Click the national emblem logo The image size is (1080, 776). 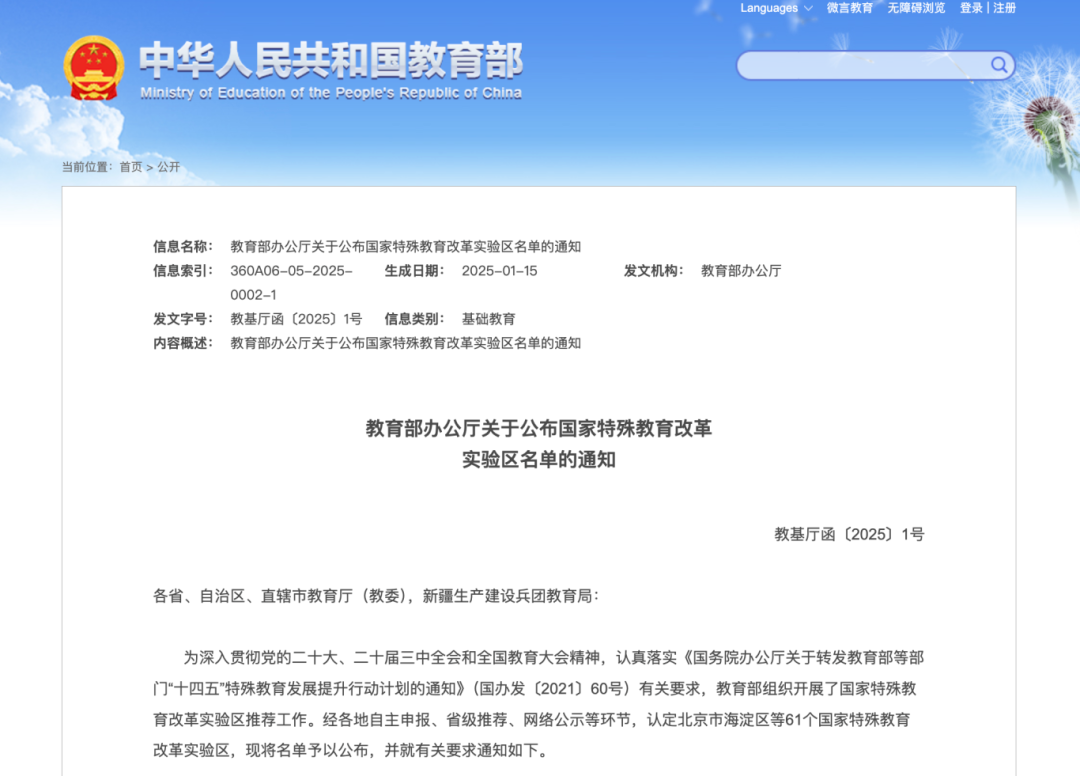coord(93,67)
